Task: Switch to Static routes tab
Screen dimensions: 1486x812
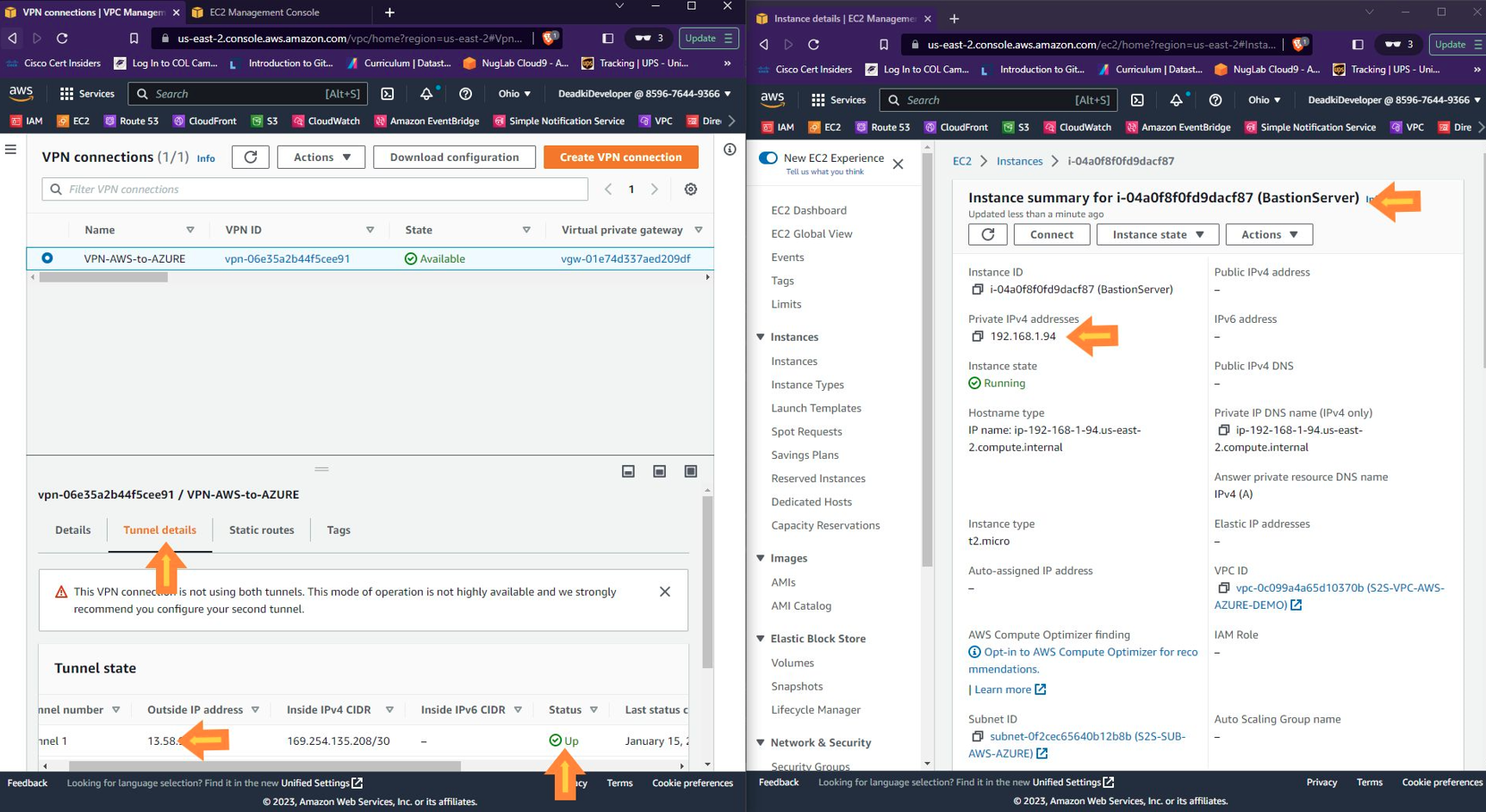Action: 262,530
